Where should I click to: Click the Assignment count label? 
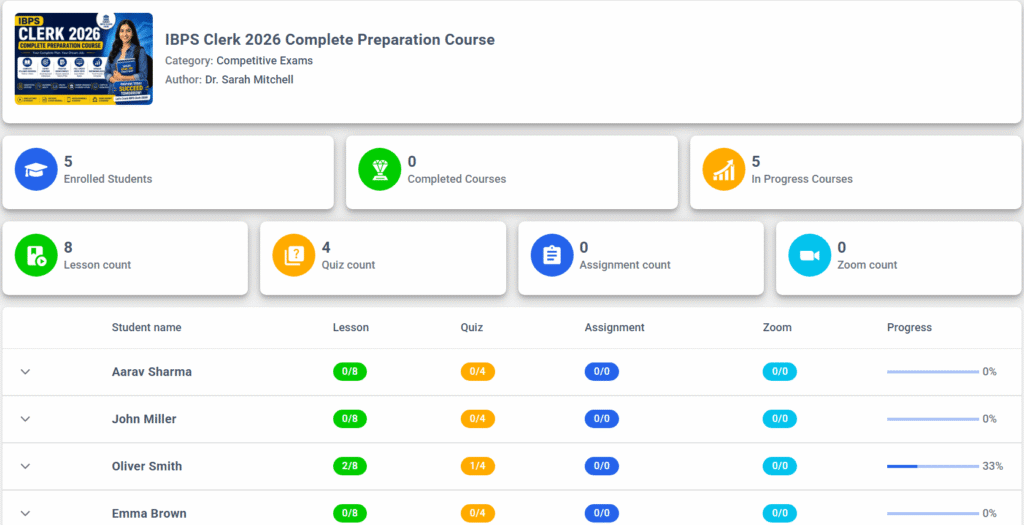click(625, 265)
